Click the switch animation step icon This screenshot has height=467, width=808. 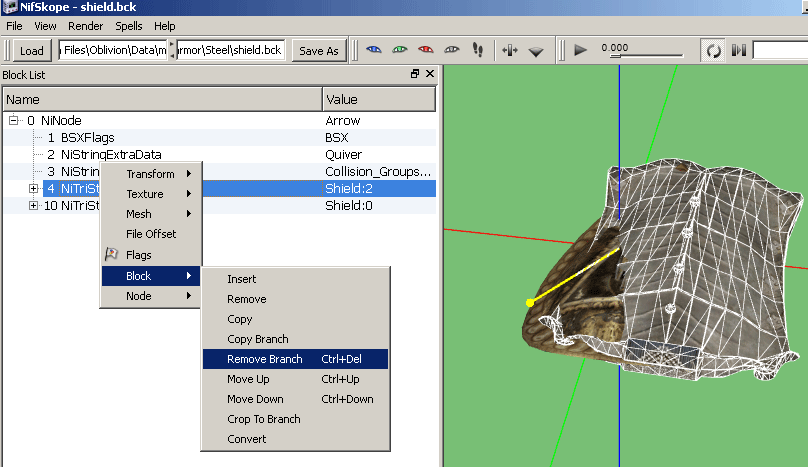click(x=739, y=50)
